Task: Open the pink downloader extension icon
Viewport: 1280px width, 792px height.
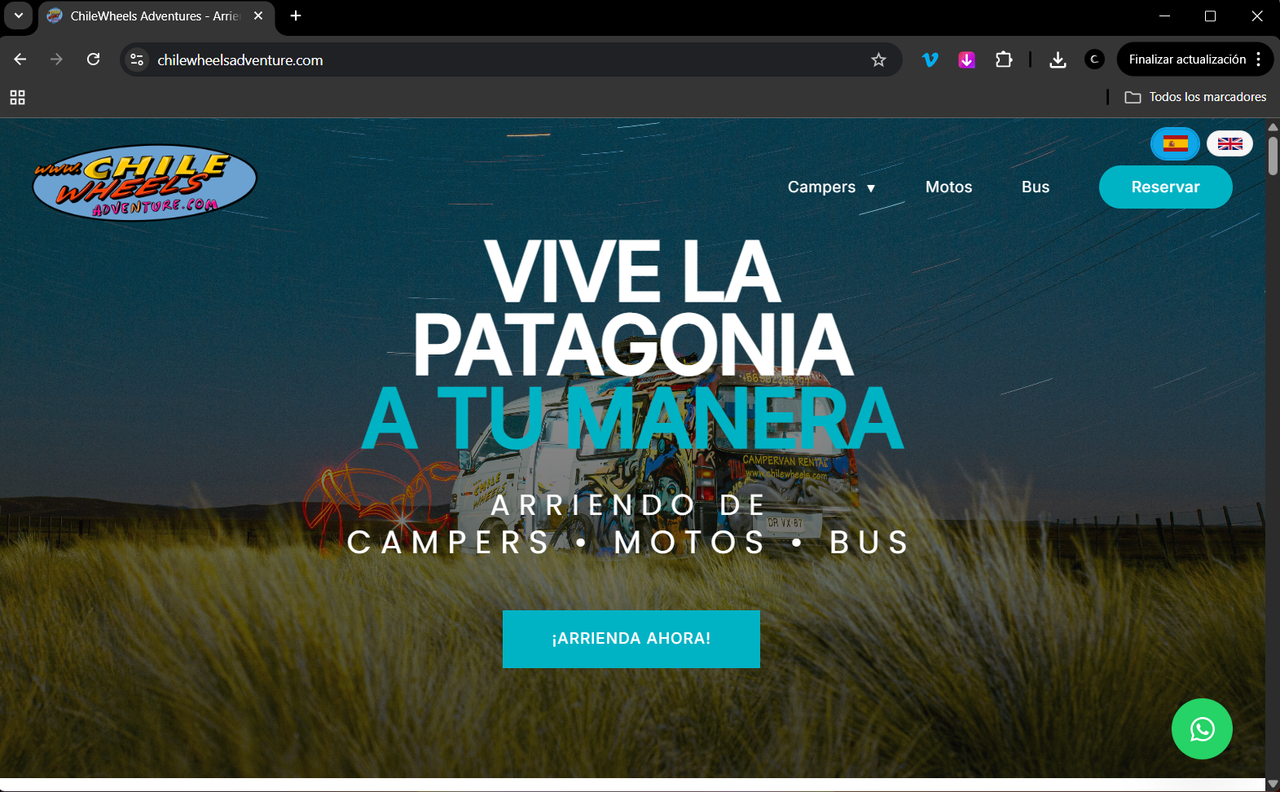Action: pos(966,60)
